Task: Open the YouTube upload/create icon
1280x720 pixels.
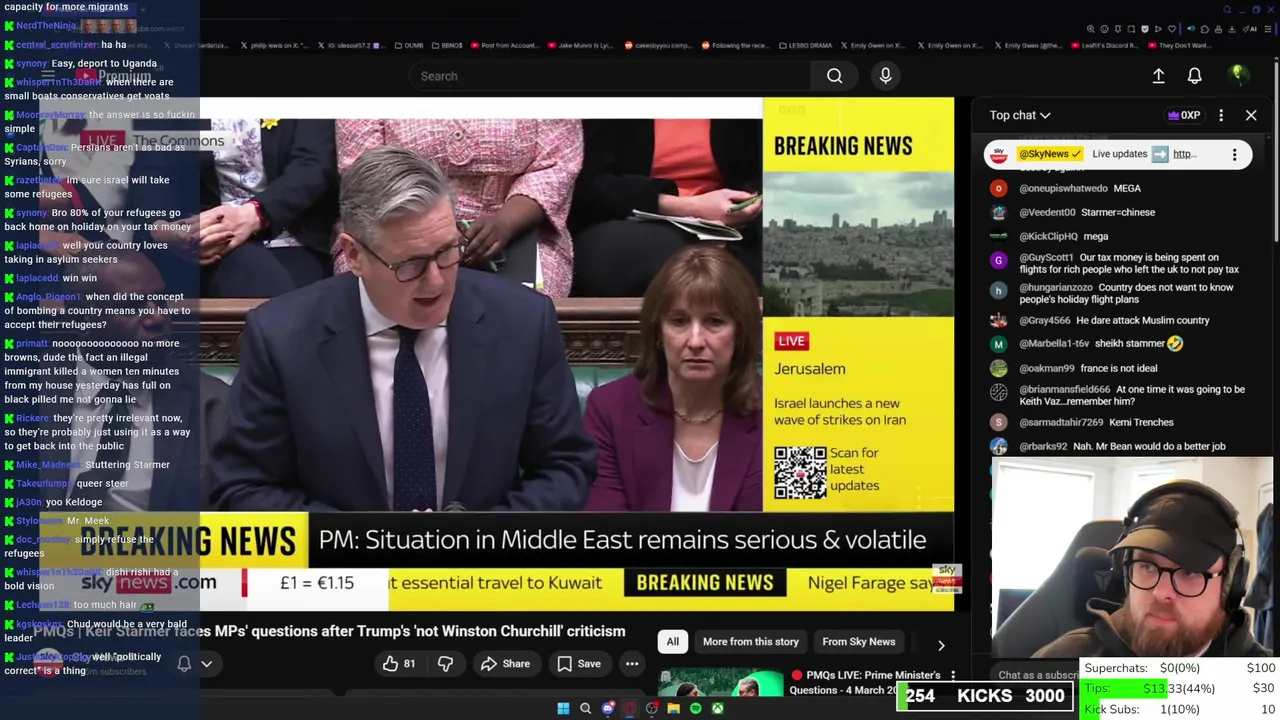Action: 1158,76
